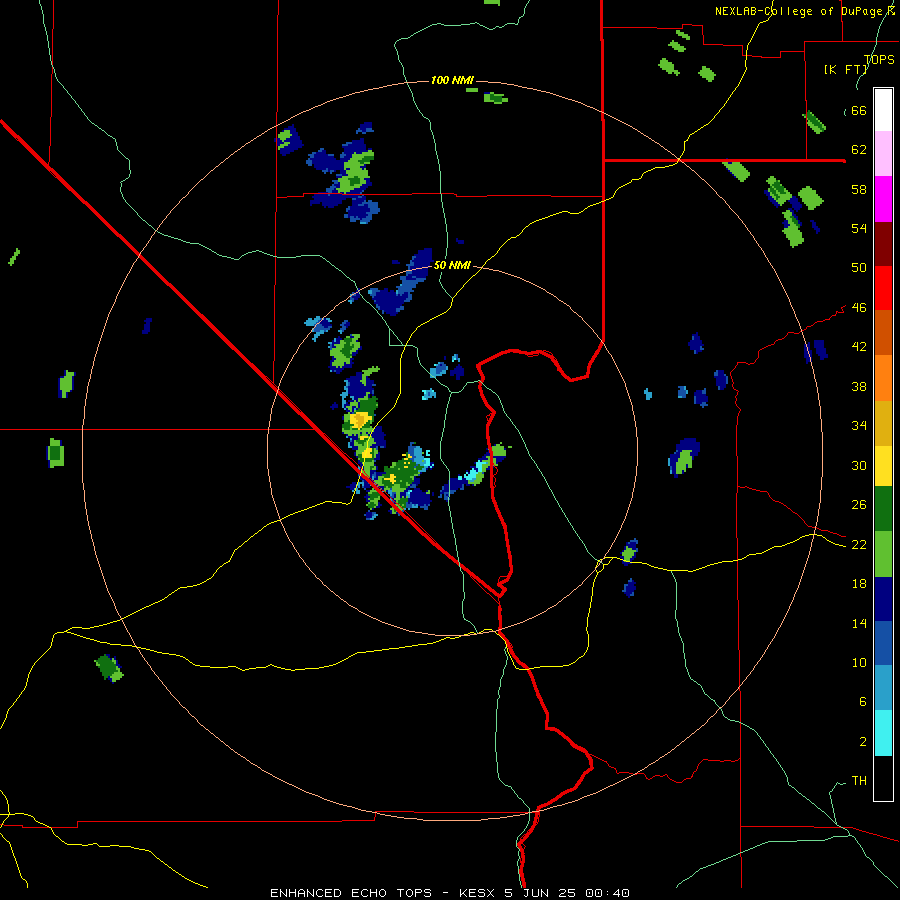
Task: Click the "10" legend value
Action: coord(859,663)
